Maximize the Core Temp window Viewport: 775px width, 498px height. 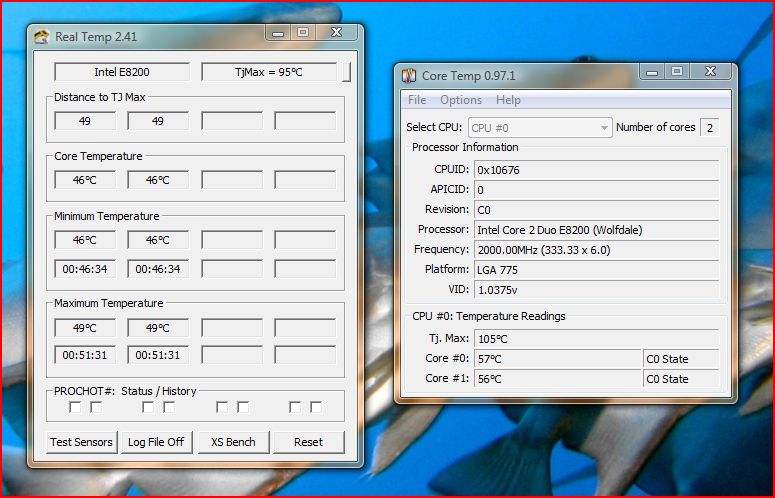pos(677,72)
